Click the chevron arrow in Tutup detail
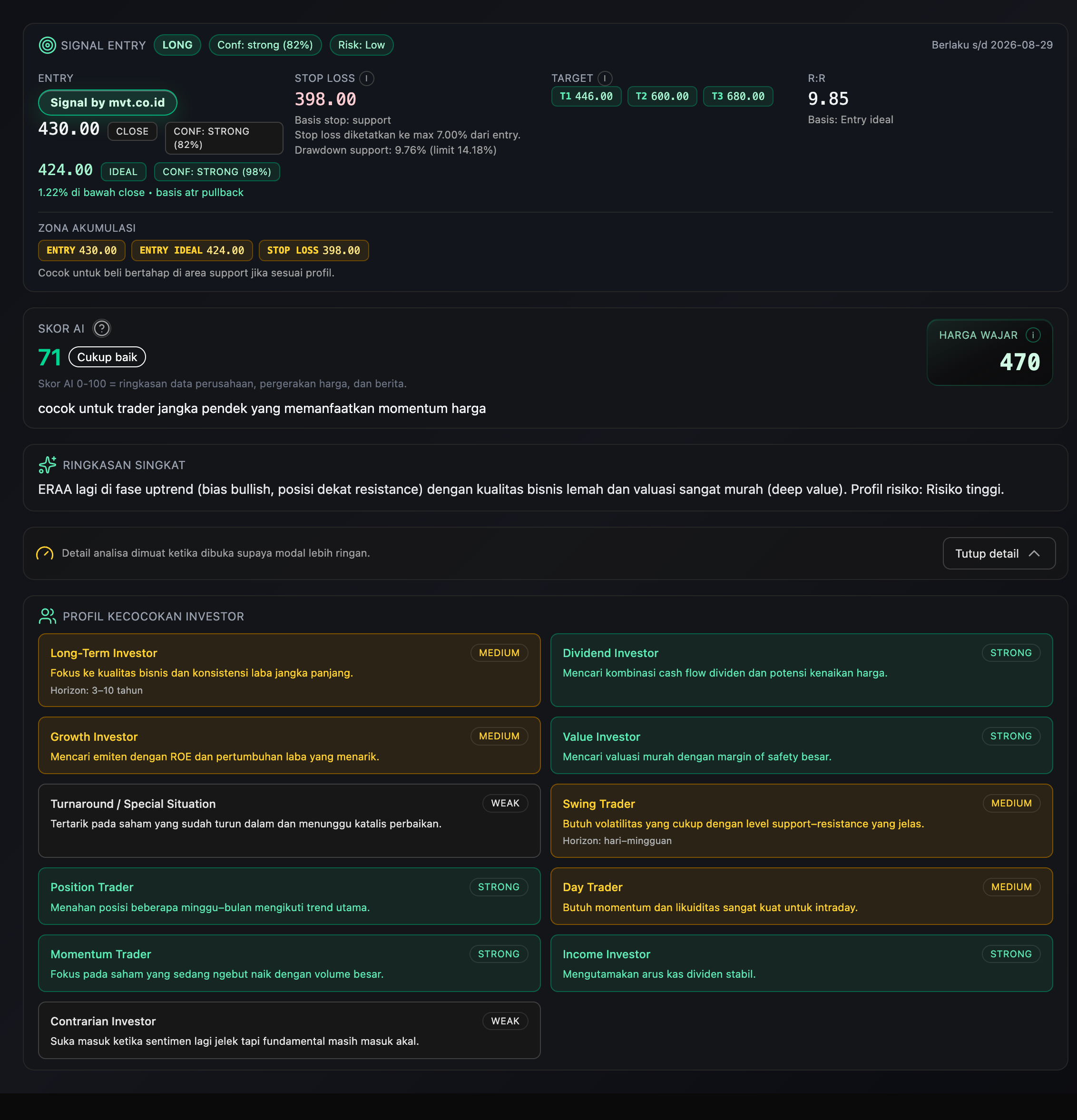This screenshot has height=1120, width=1077. [x=1034, y=553]
